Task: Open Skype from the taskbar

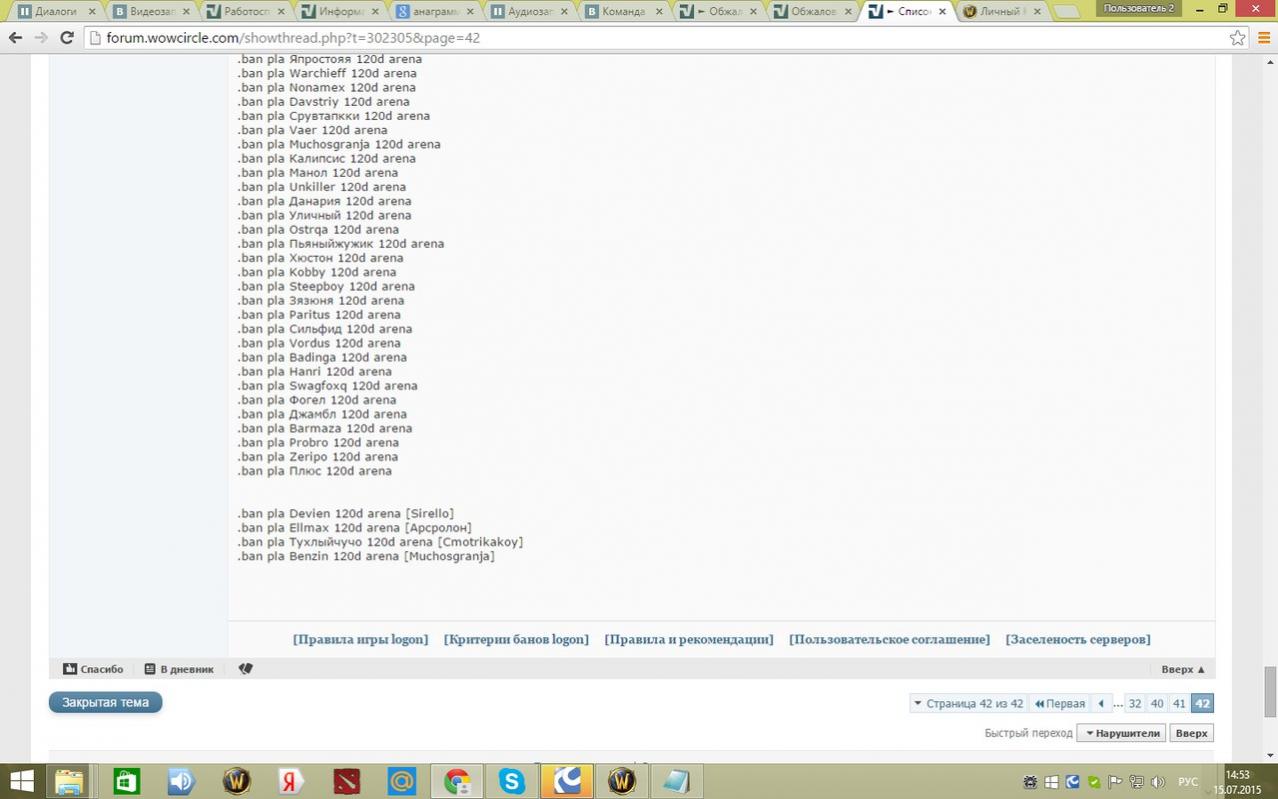Action: [x=511, y=781]
